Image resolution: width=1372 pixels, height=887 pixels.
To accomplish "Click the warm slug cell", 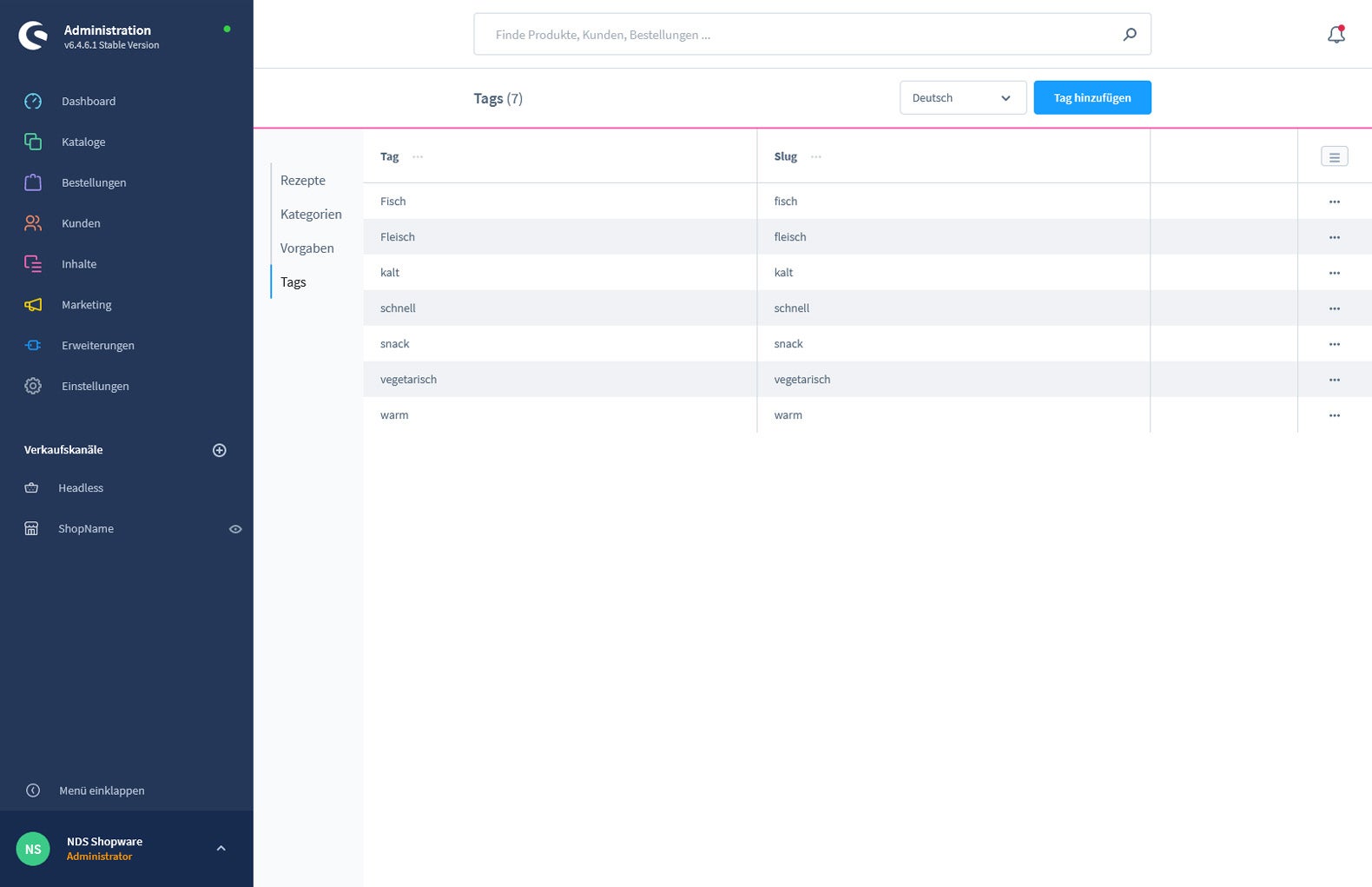I will point(953,415).
